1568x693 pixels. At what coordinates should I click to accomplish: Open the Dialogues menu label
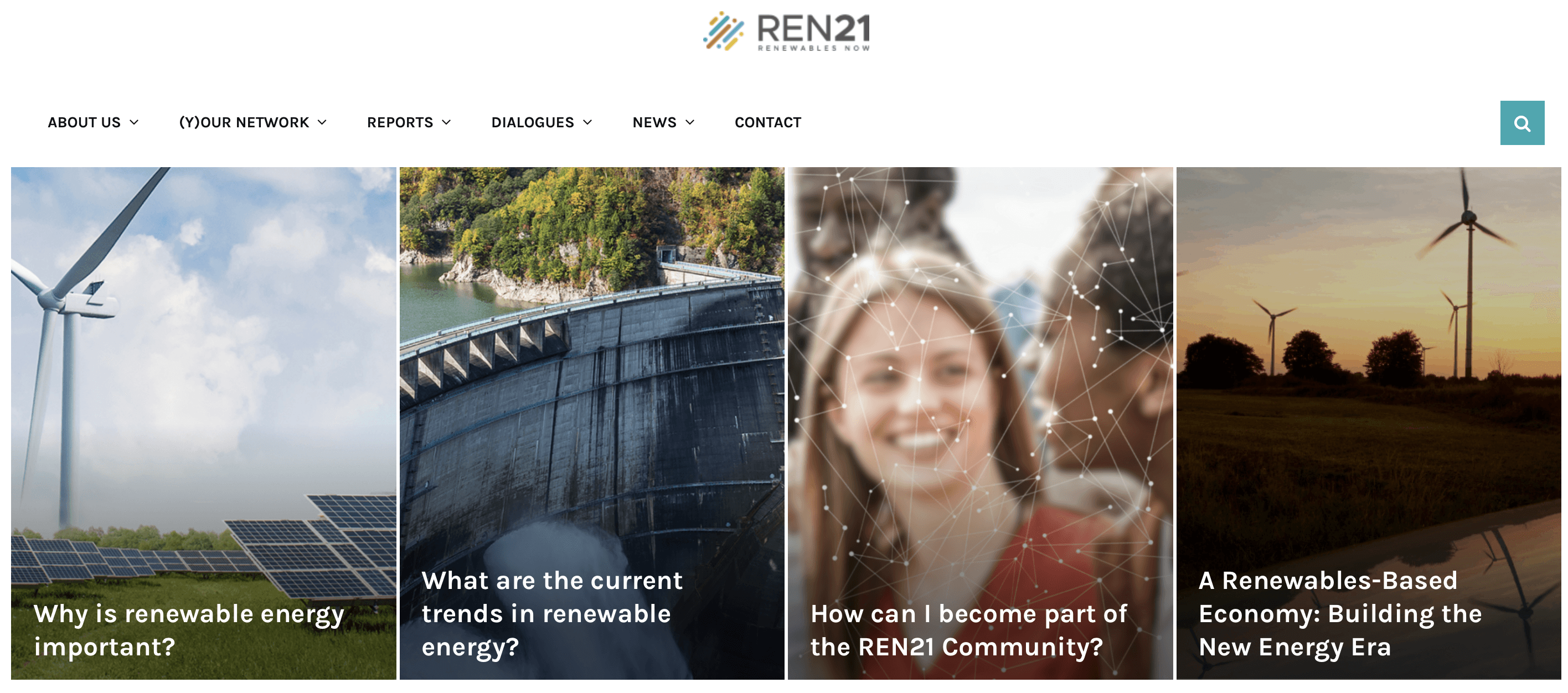(x=533, y=122)
